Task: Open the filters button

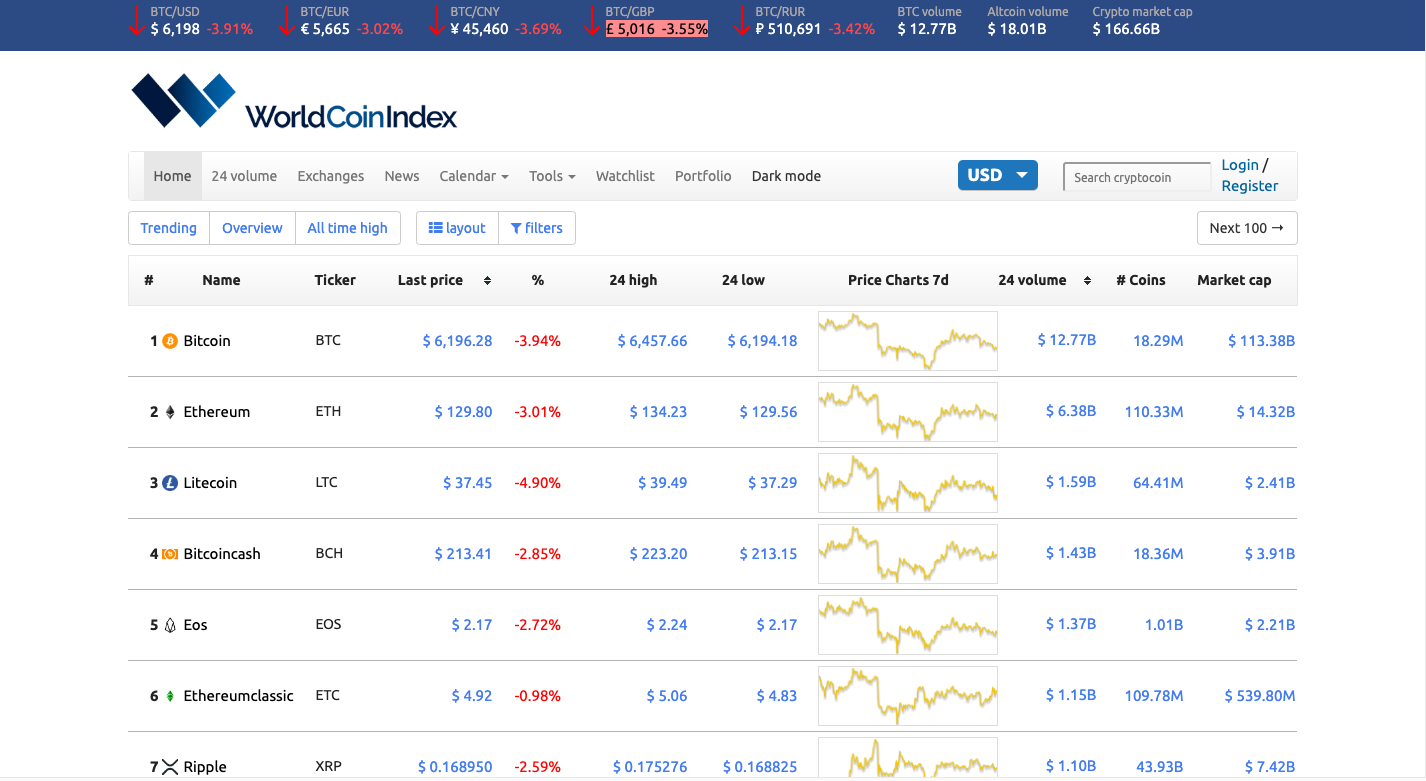Action: pos(536,228)
